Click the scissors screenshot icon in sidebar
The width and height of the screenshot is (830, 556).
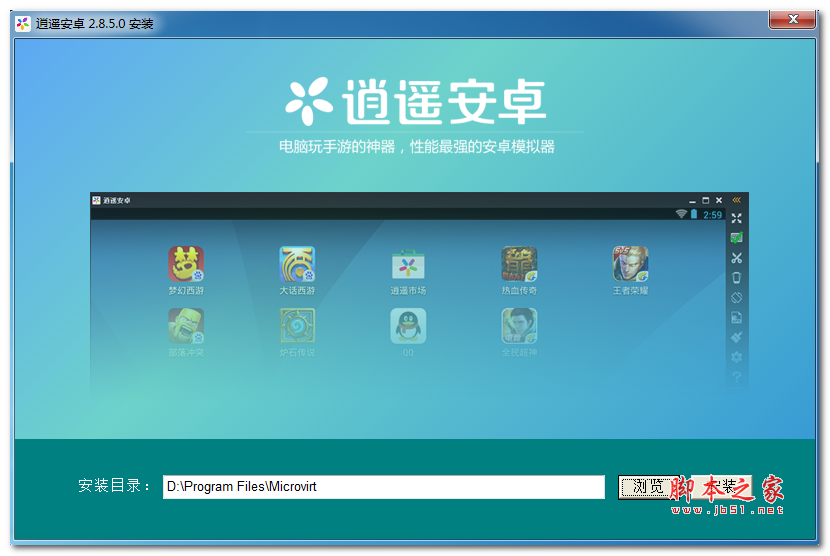click(x=736, y=258)
